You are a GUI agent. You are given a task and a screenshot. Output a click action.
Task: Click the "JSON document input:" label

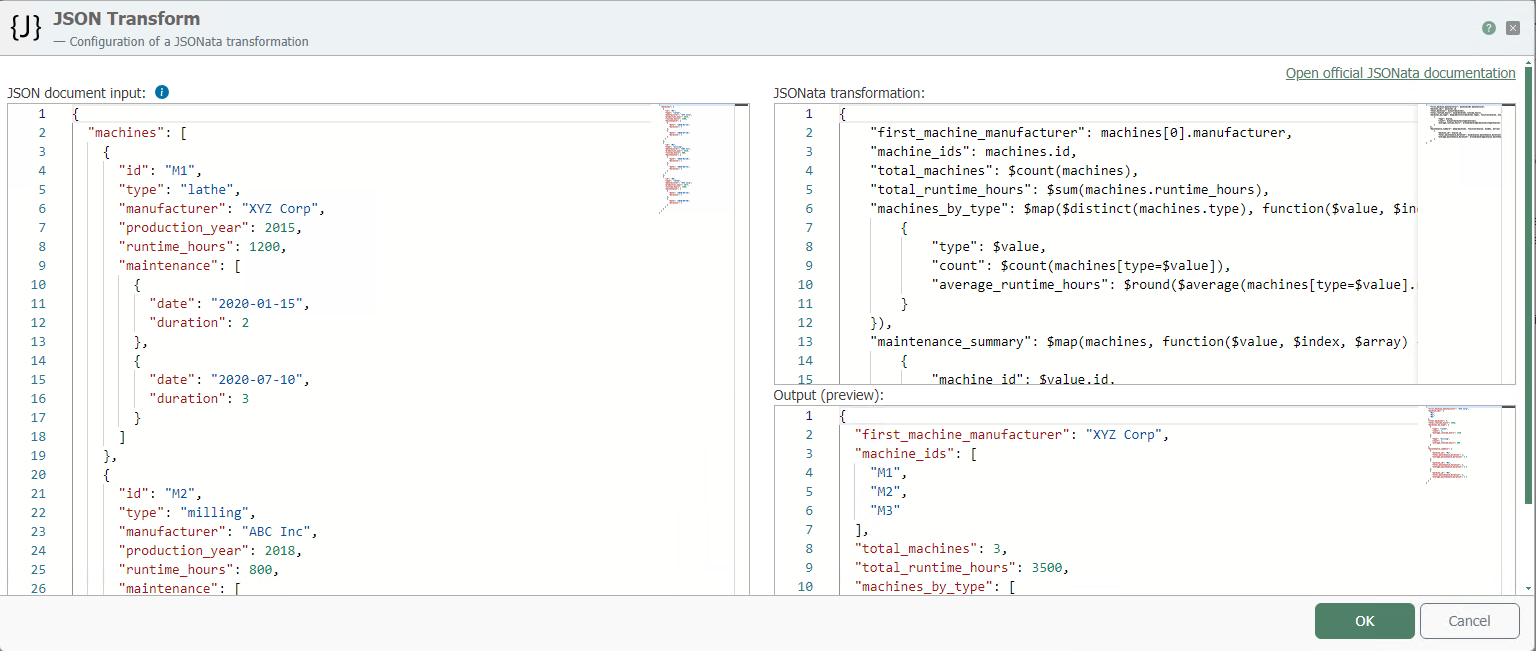click(x=78, y=92)
